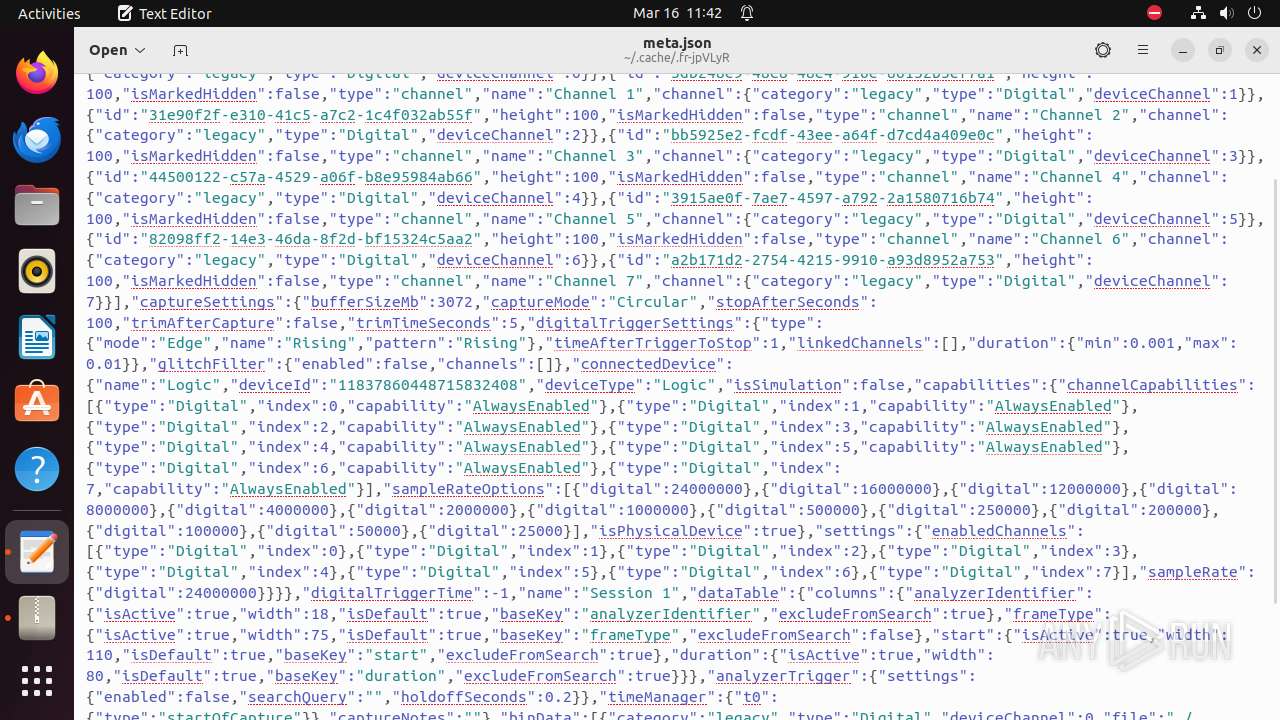Minimize the Text Editor window

click(x=1183, y=50)
